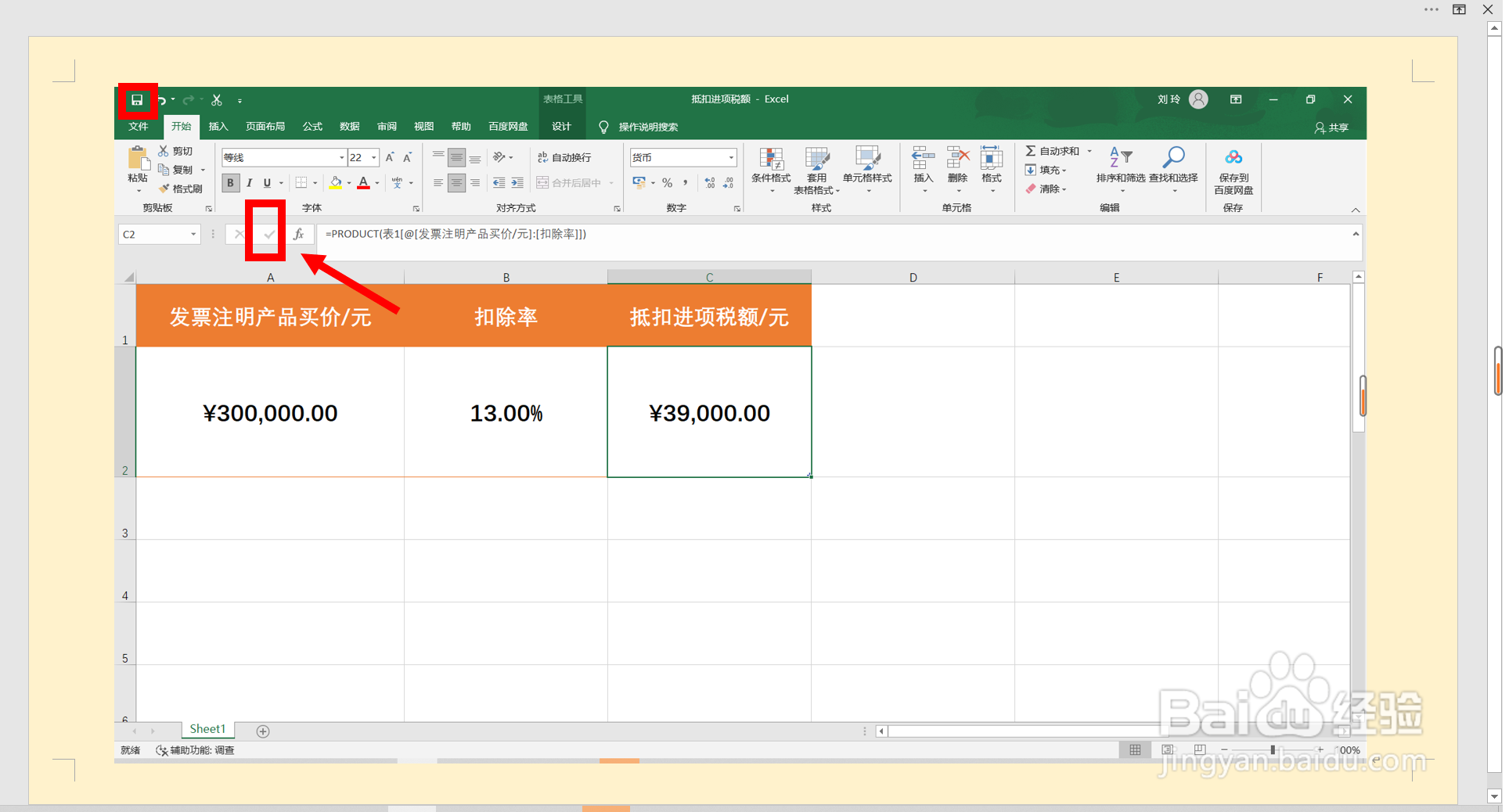Decrease font size with the small A icon
Viewport: 1509px width, 812px height.
(407, 157)
